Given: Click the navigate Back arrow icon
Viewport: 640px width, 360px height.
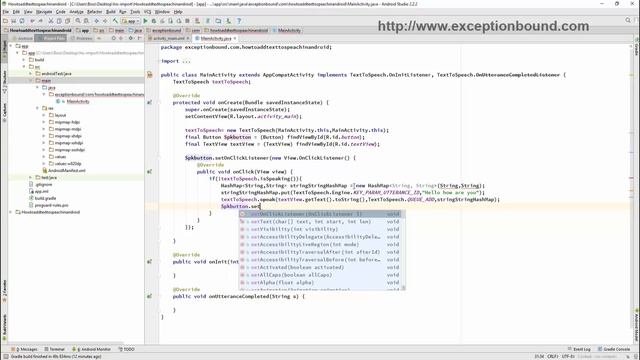Looking at the screenshot, I should [x=97, y=21].
